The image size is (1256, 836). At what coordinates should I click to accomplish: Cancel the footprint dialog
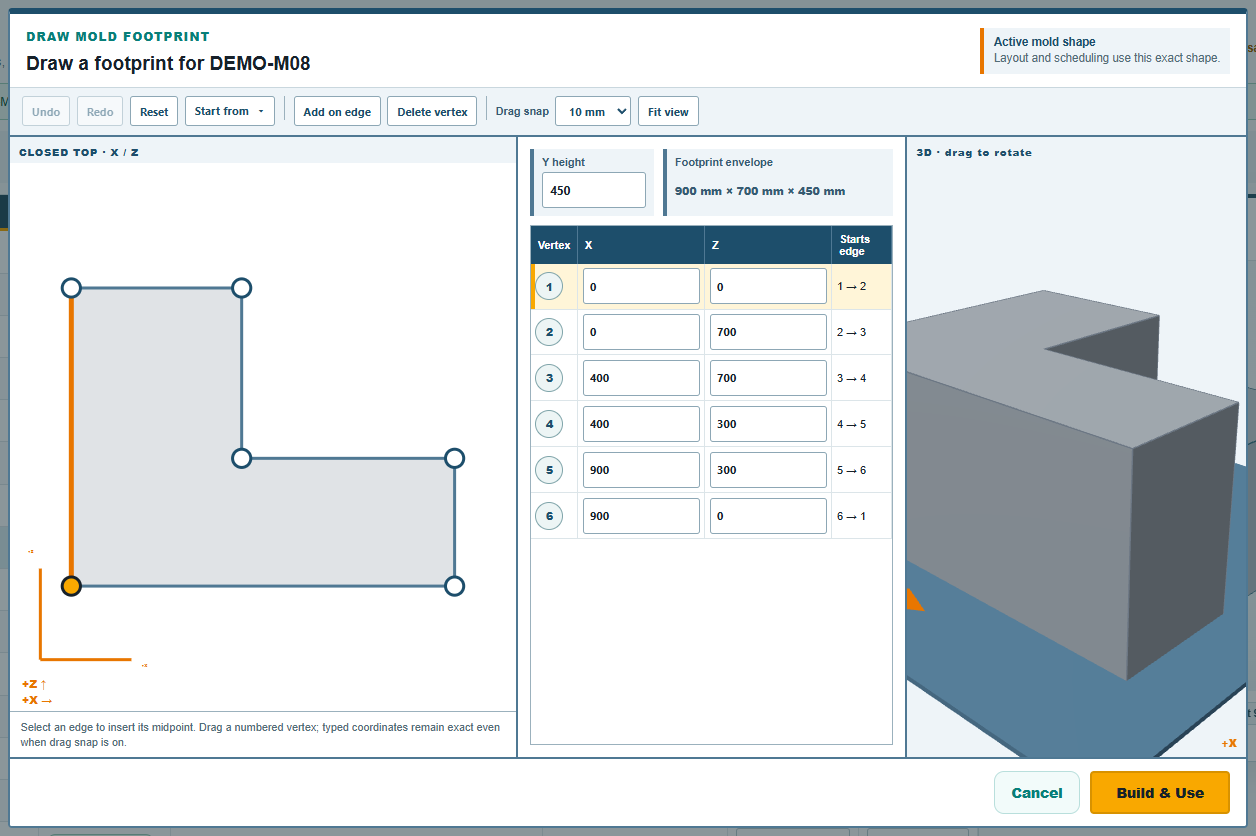click(x=1037, y=793)
